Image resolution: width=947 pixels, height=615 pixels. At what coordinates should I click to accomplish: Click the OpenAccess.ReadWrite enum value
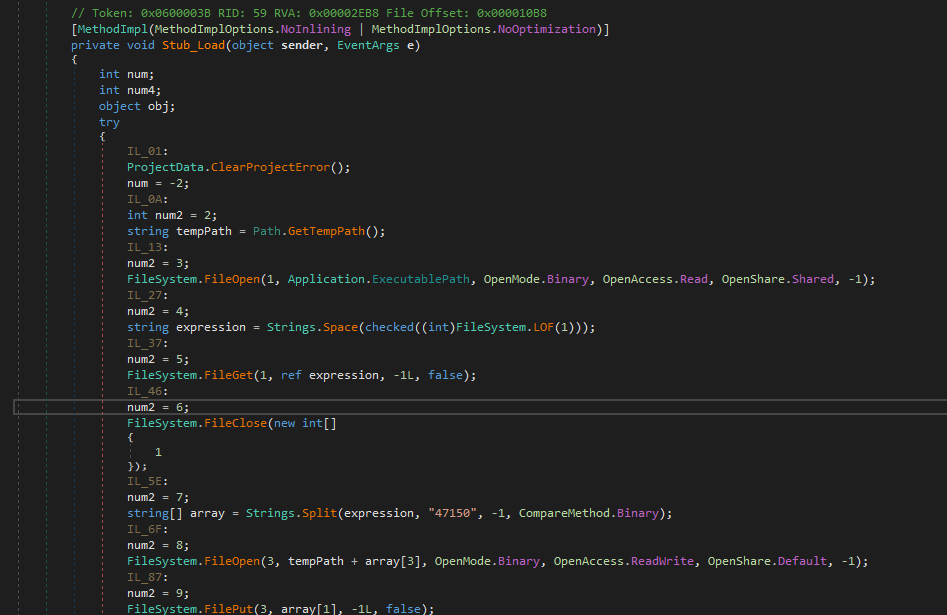pyautogui.click(x=663, y=561)
